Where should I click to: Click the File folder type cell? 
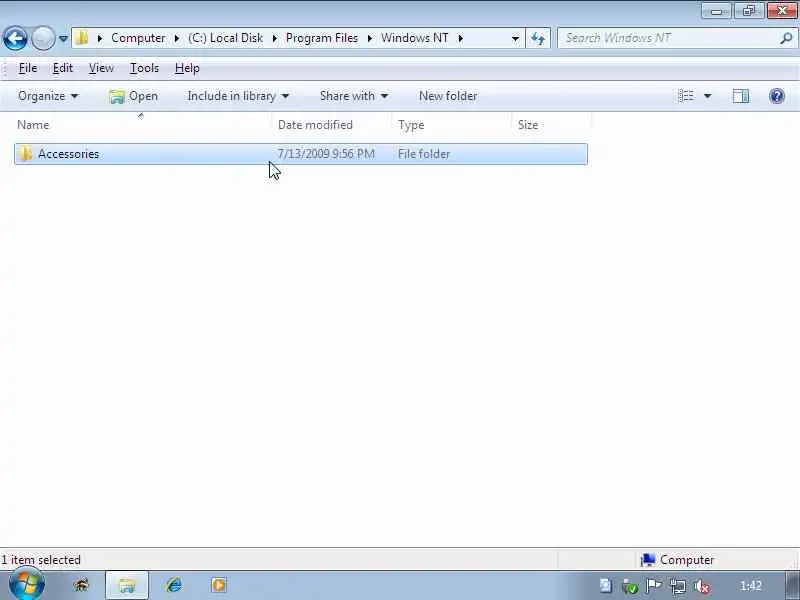424,154
